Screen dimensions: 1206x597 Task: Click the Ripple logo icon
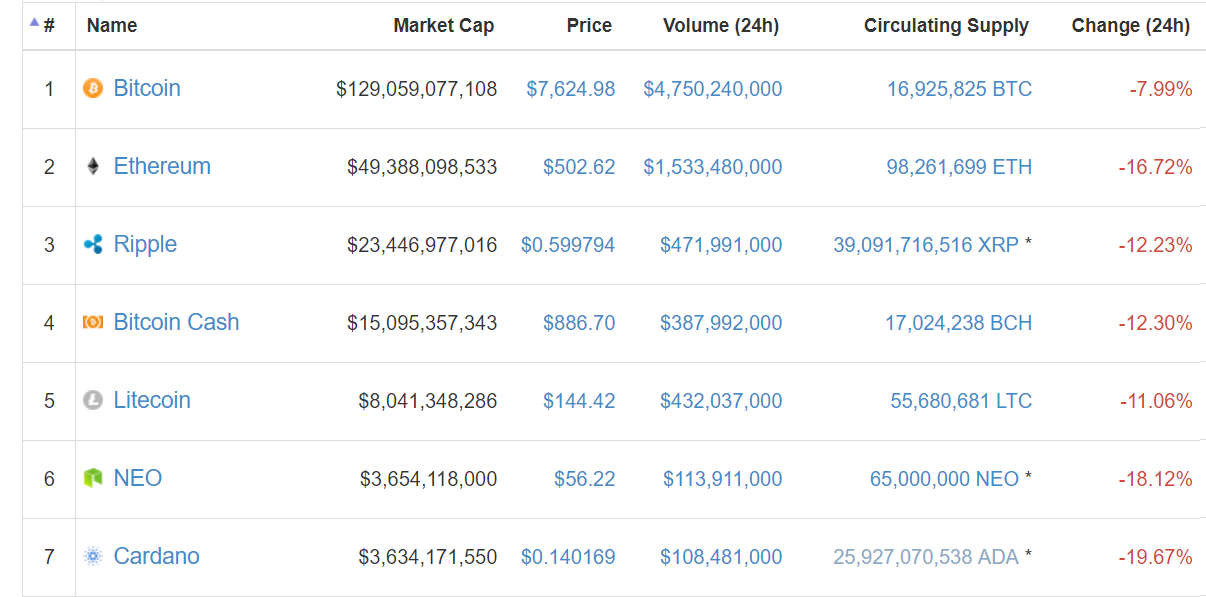(93, 244)
